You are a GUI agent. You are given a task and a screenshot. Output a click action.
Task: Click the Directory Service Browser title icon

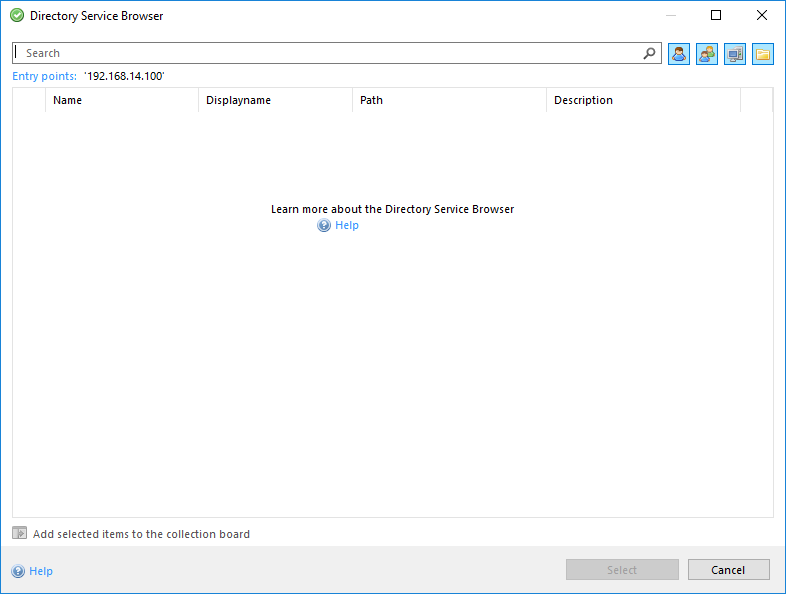pos(17,16)
